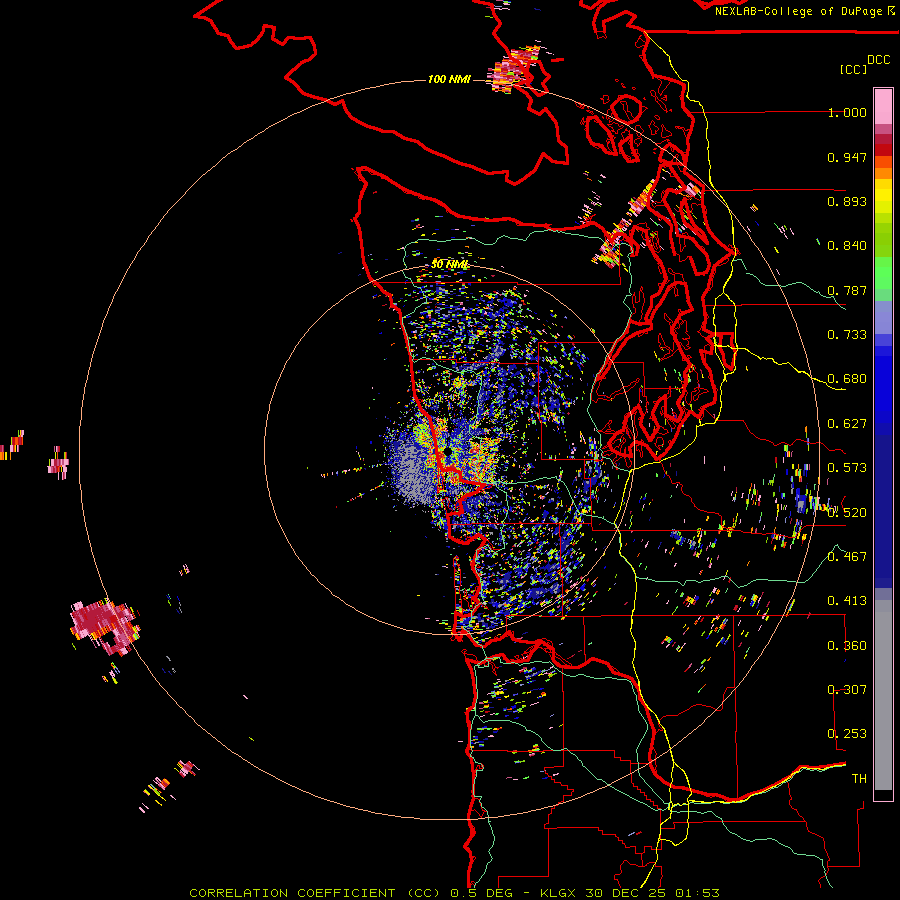Select the 0.893 scale value
The width and height of the screenshot is (900, 900).
point(847,201)
